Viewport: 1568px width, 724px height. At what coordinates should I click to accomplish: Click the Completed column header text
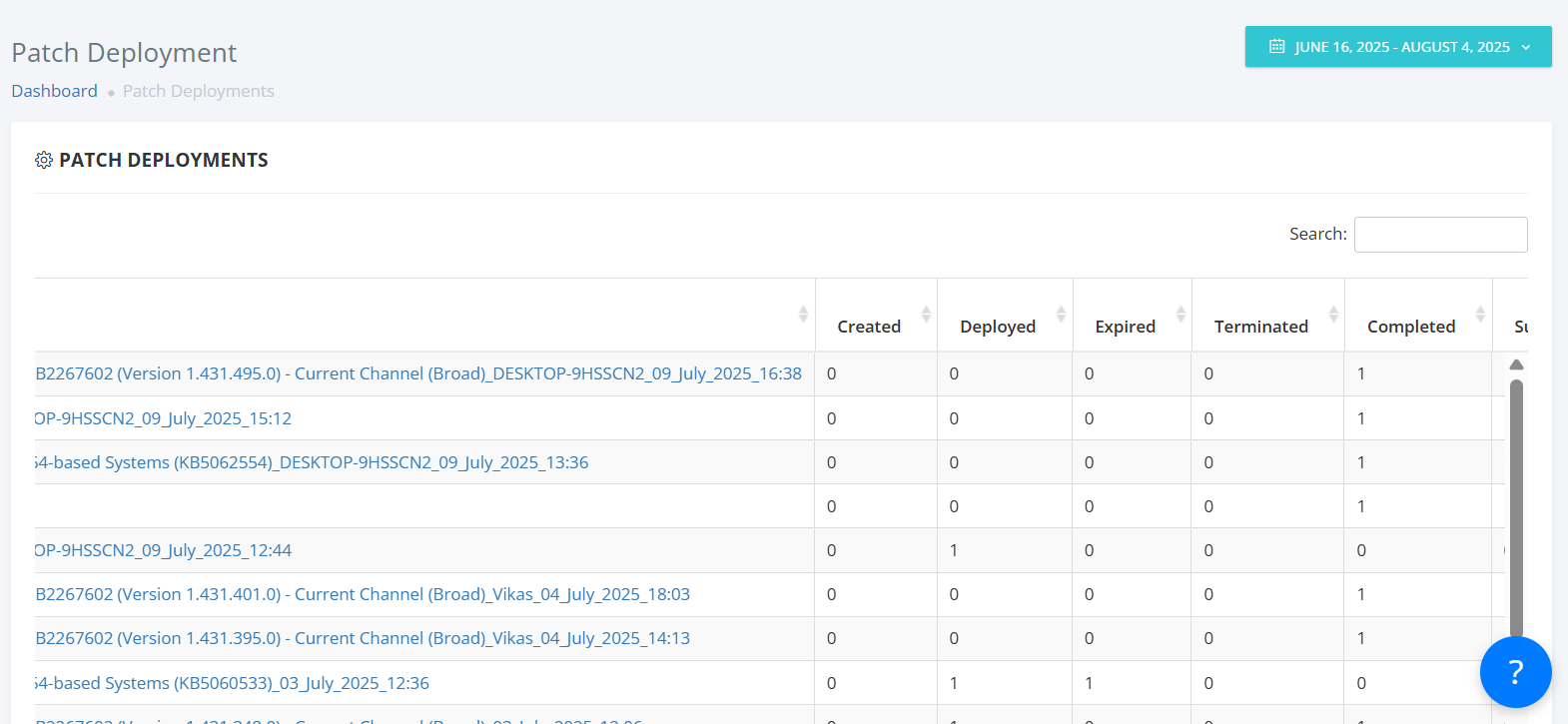pyautogui.click(x=1411, y=327)
